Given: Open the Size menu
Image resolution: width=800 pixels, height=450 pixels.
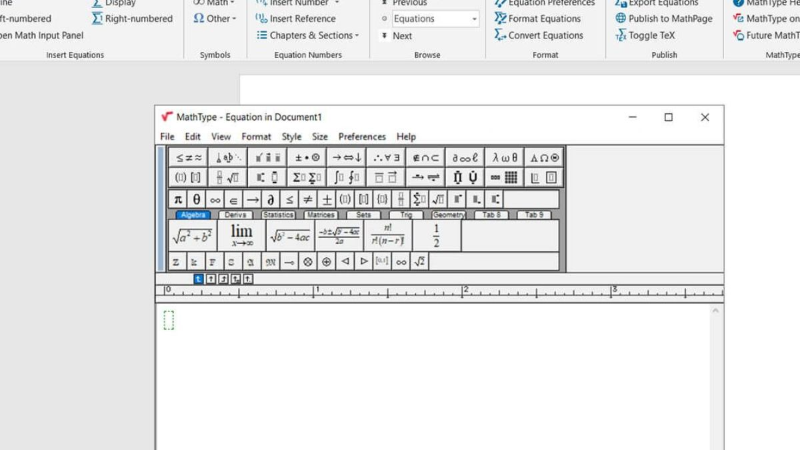Looking at the screenshot, I should click(x=320, y=137).
